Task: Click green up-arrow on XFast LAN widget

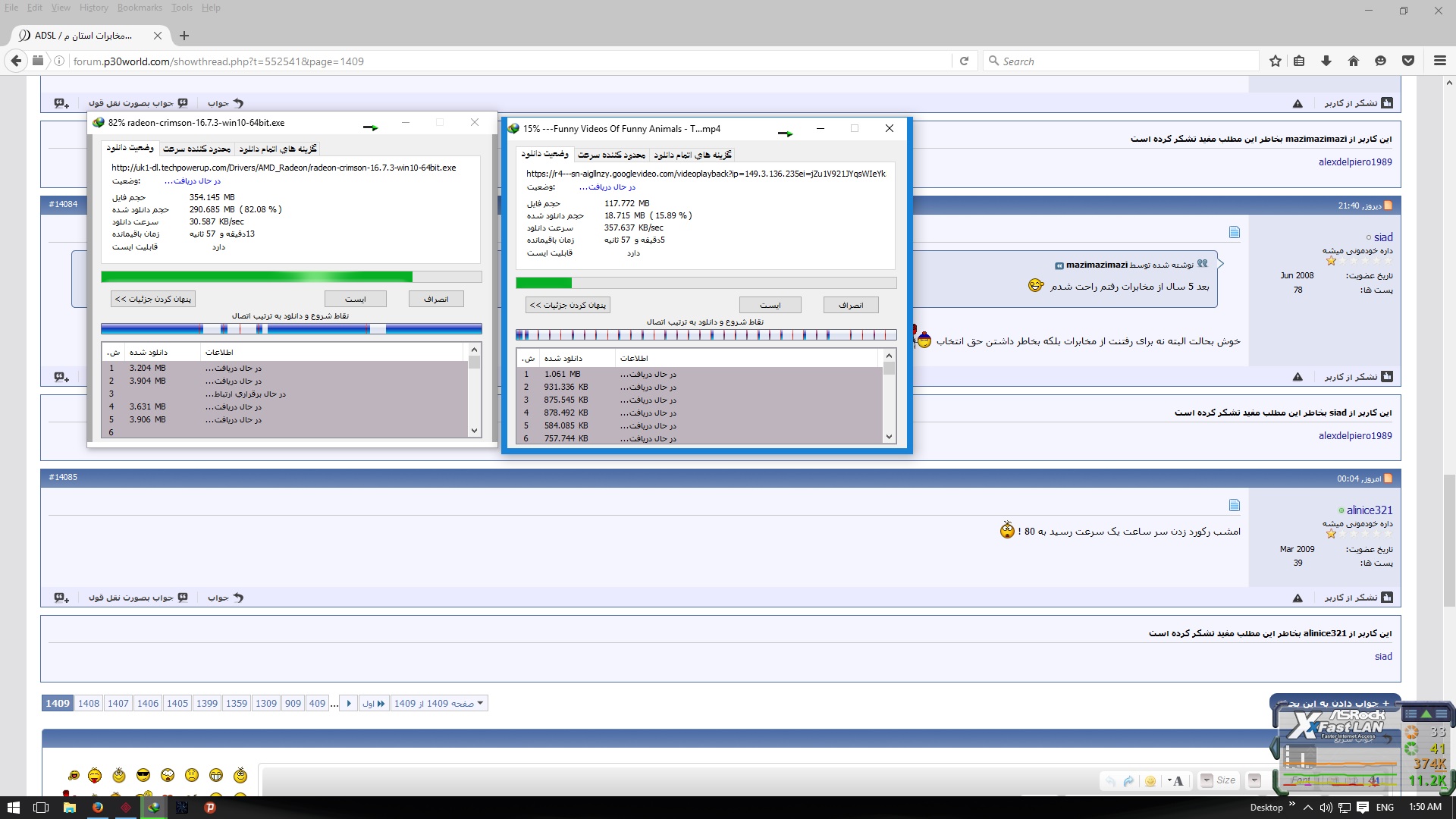Action: 1426,714
